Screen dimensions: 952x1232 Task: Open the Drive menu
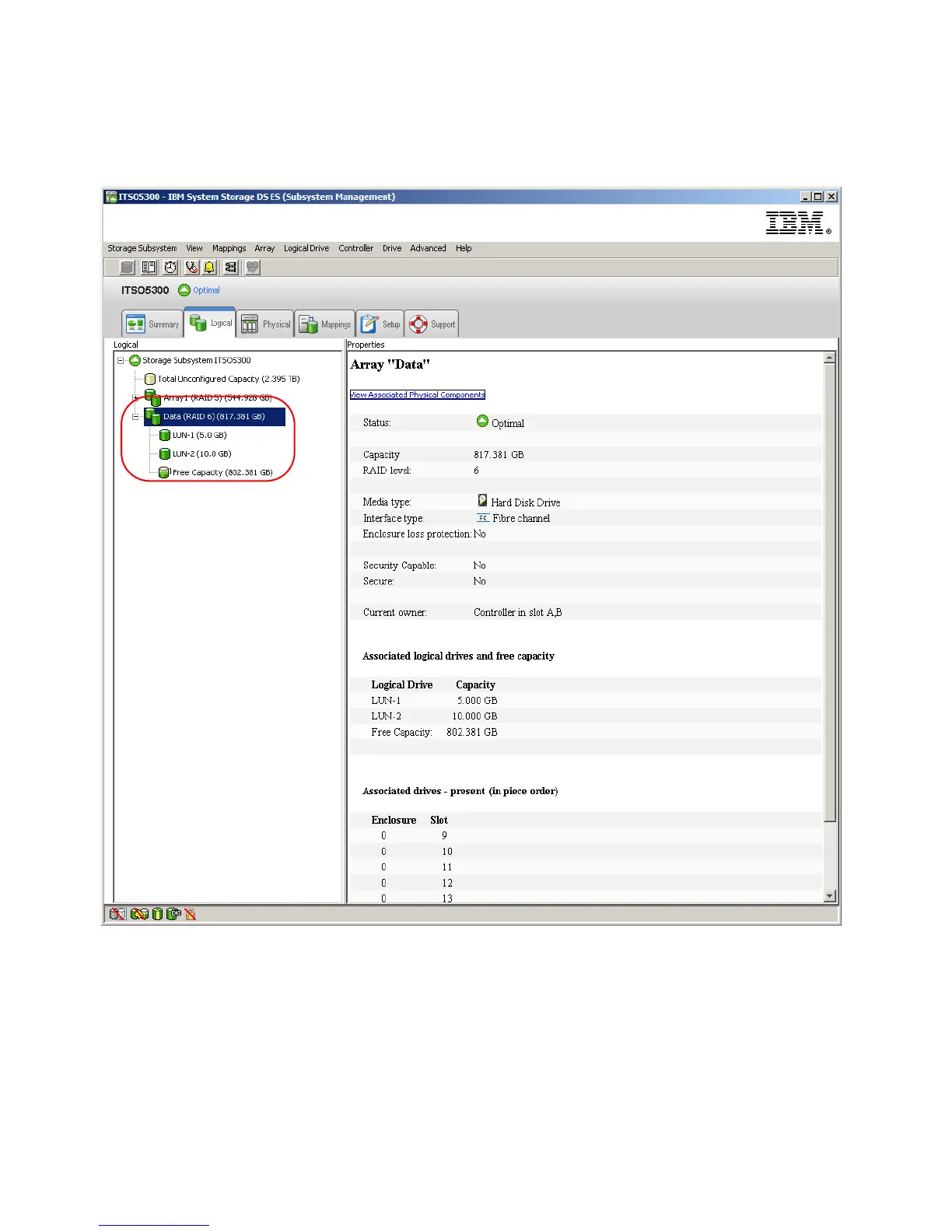pos(392,248)
